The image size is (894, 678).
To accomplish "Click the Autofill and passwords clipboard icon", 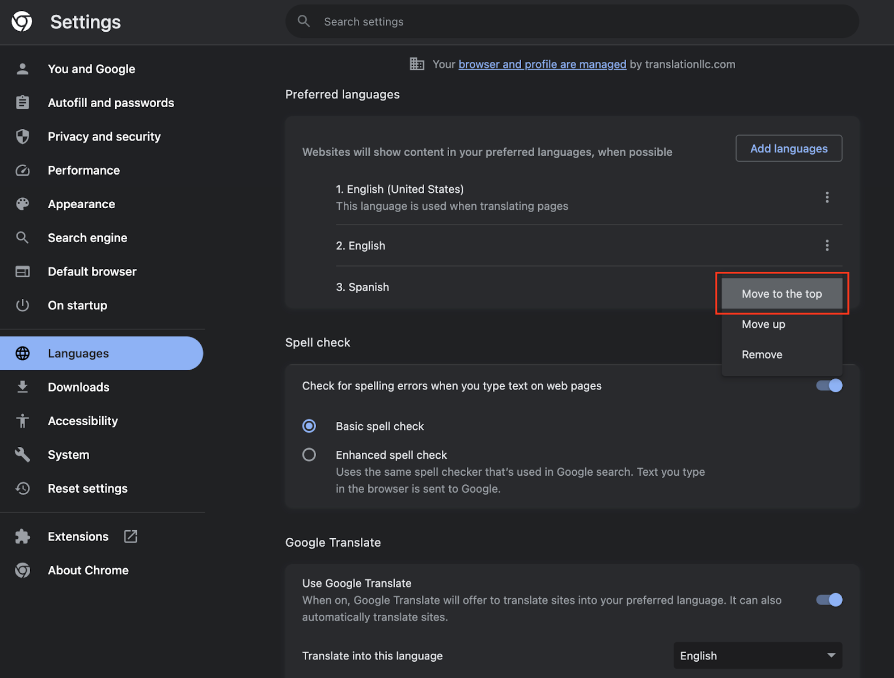I will click(22, 103).
